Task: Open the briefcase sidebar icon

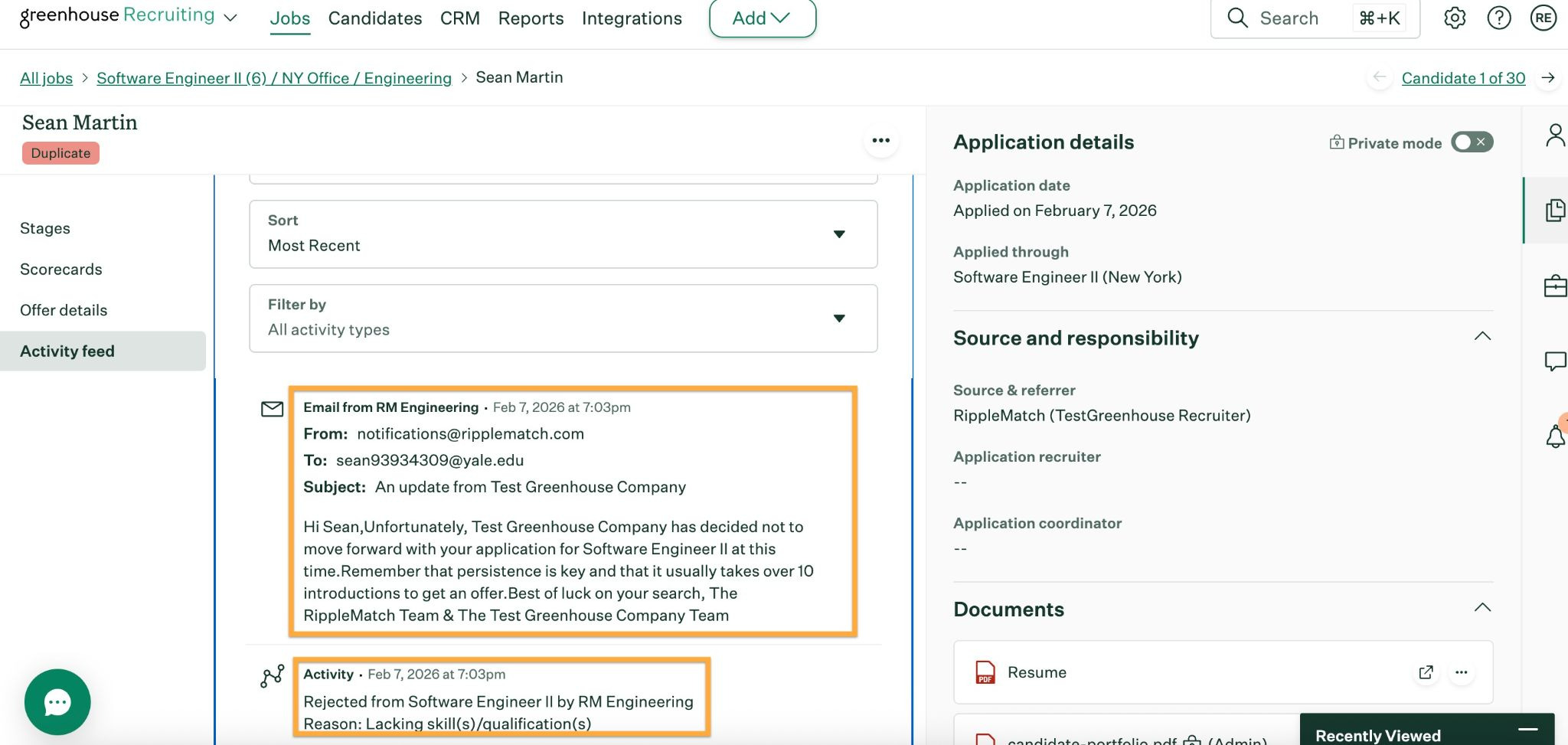Action: point(1555,286)
